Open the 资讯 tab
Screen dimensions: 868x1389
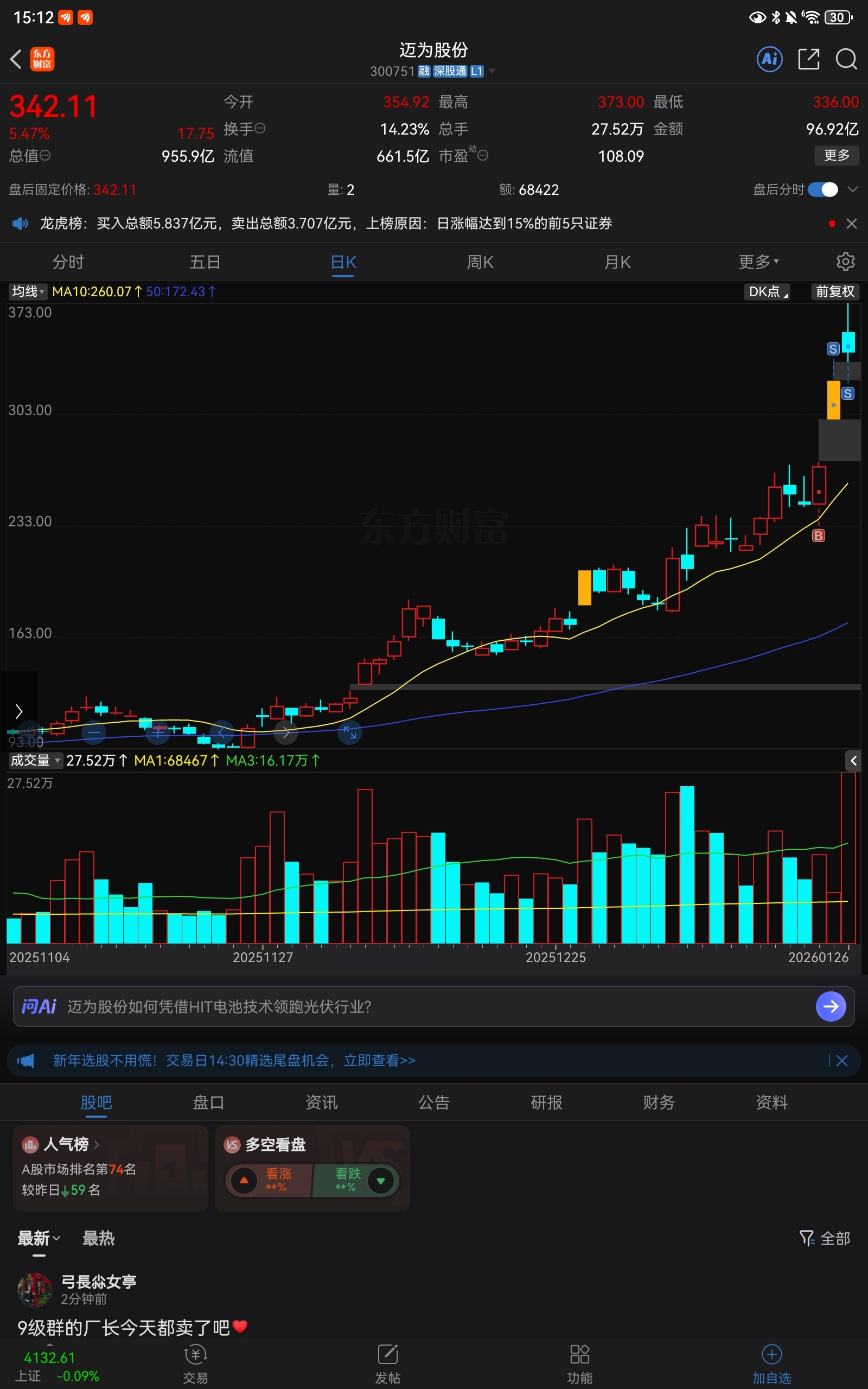(321, 1102)
